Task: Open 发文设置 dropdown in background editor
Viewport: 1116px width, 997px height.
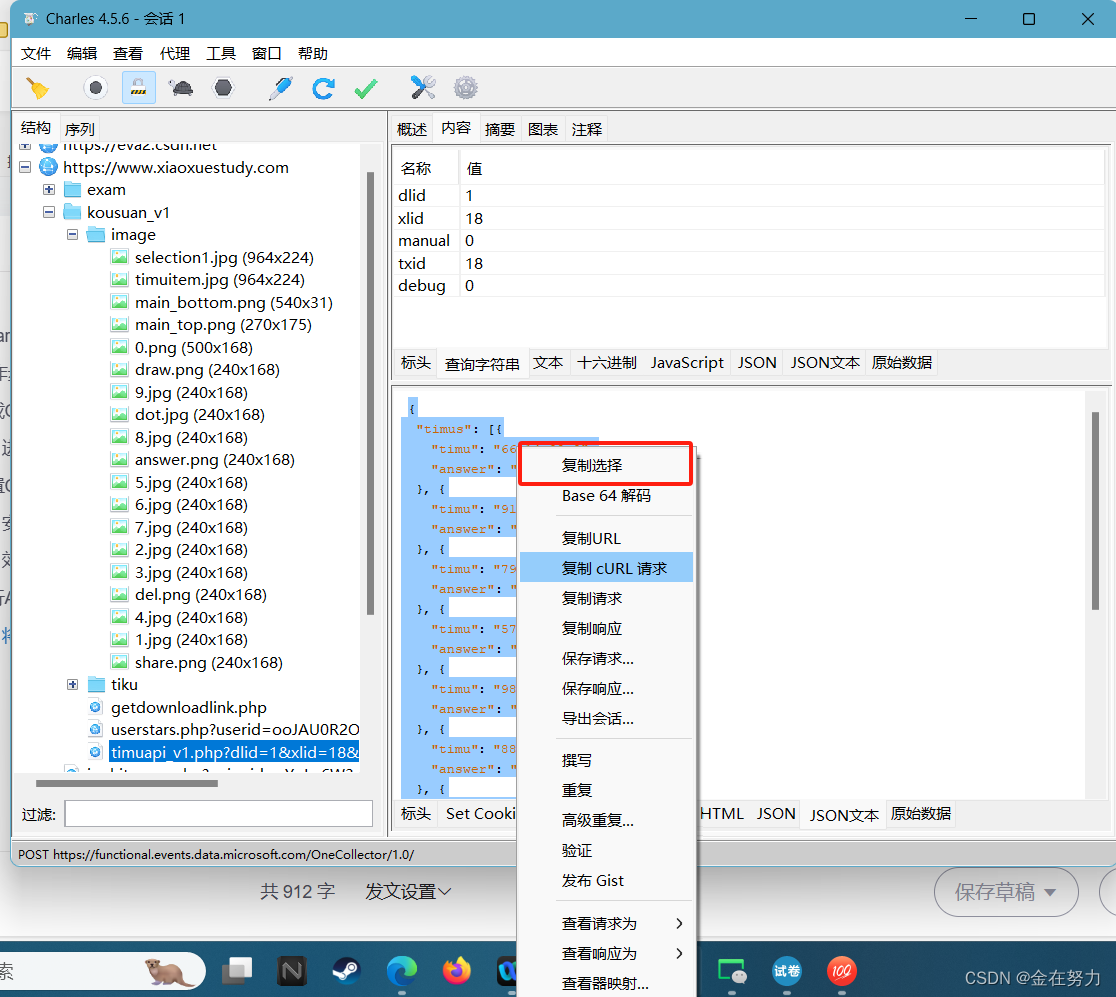Action: [408, 891]
